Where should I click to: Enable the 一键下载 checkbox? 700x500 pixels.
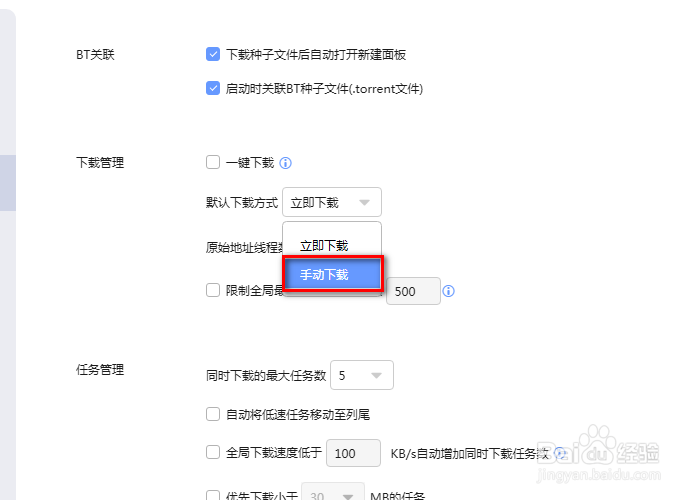click(213, 162)
